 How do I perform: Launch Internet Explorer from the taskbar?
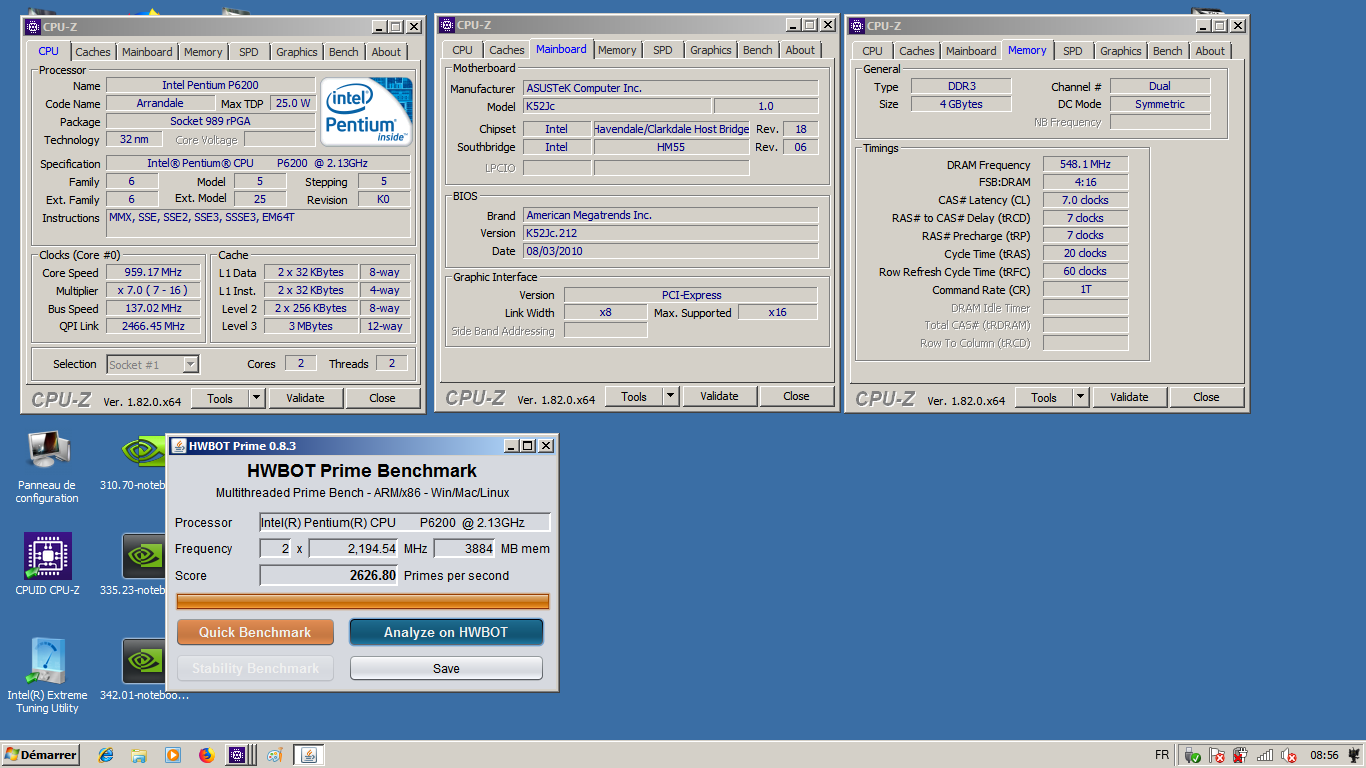[x=105, y=755]
